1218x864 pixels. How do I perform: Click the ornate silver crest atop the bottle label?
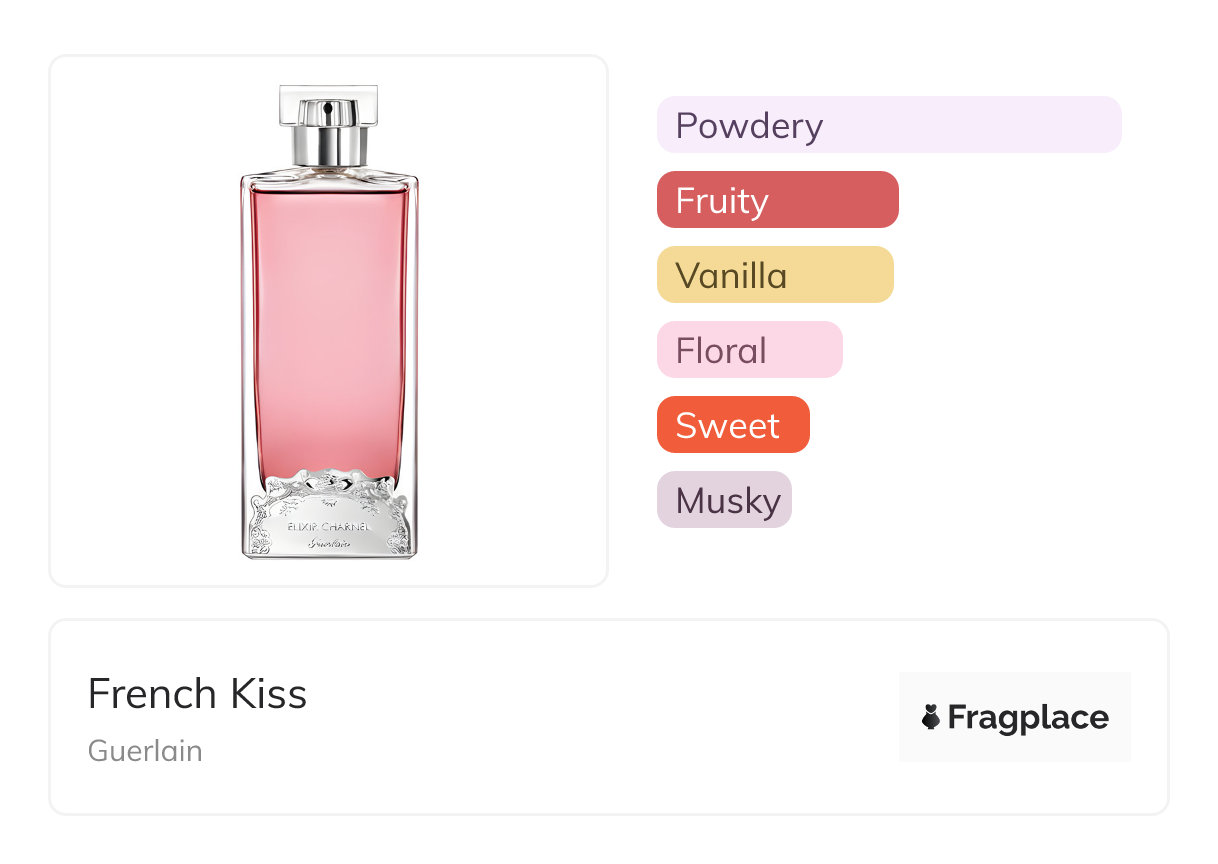328,485
